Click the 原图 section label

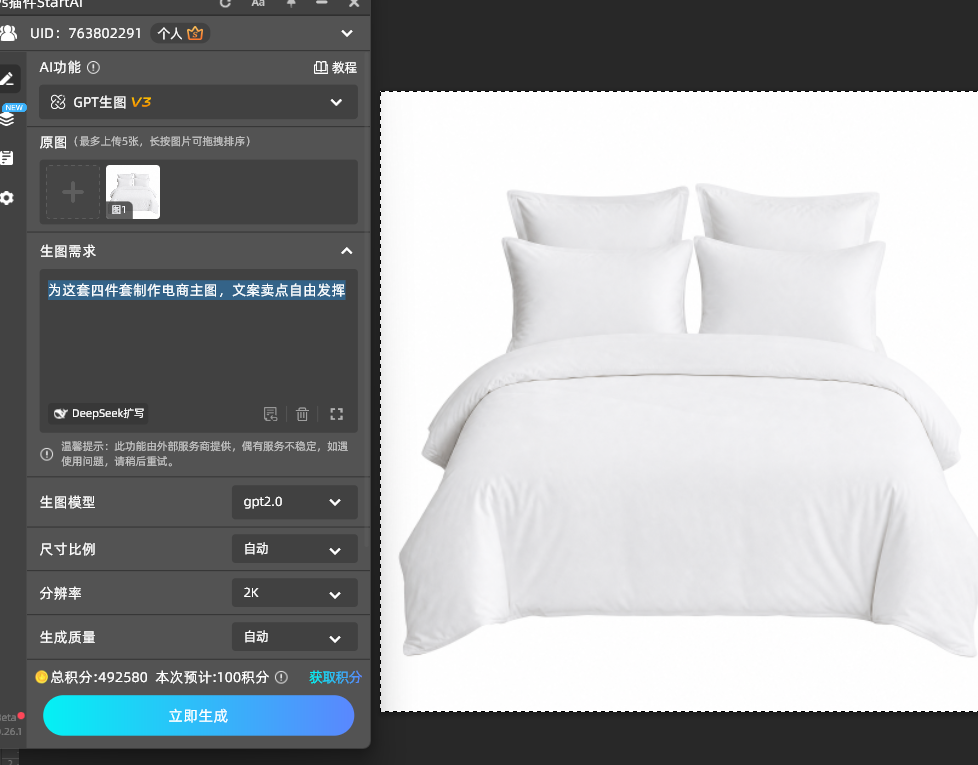coord(53,142)
